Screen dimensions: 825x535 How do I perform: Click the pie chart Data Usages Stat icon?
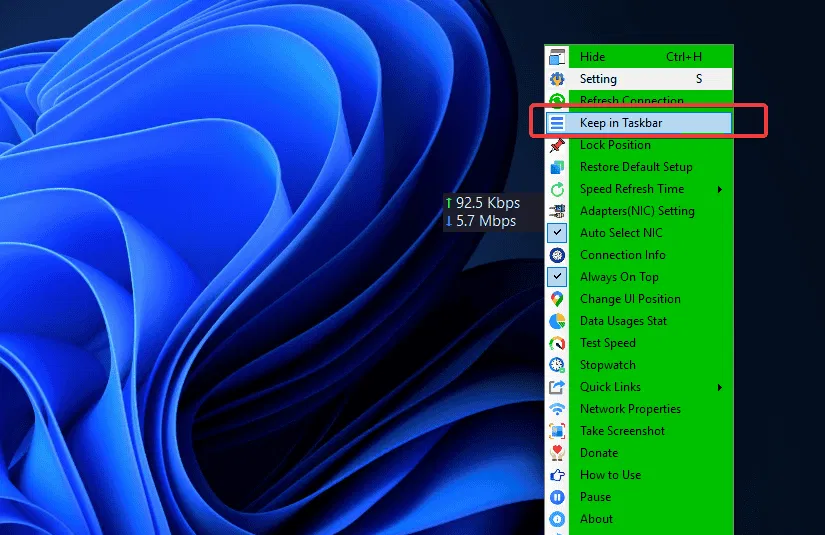pyautogui.click(x=557, y=321)
